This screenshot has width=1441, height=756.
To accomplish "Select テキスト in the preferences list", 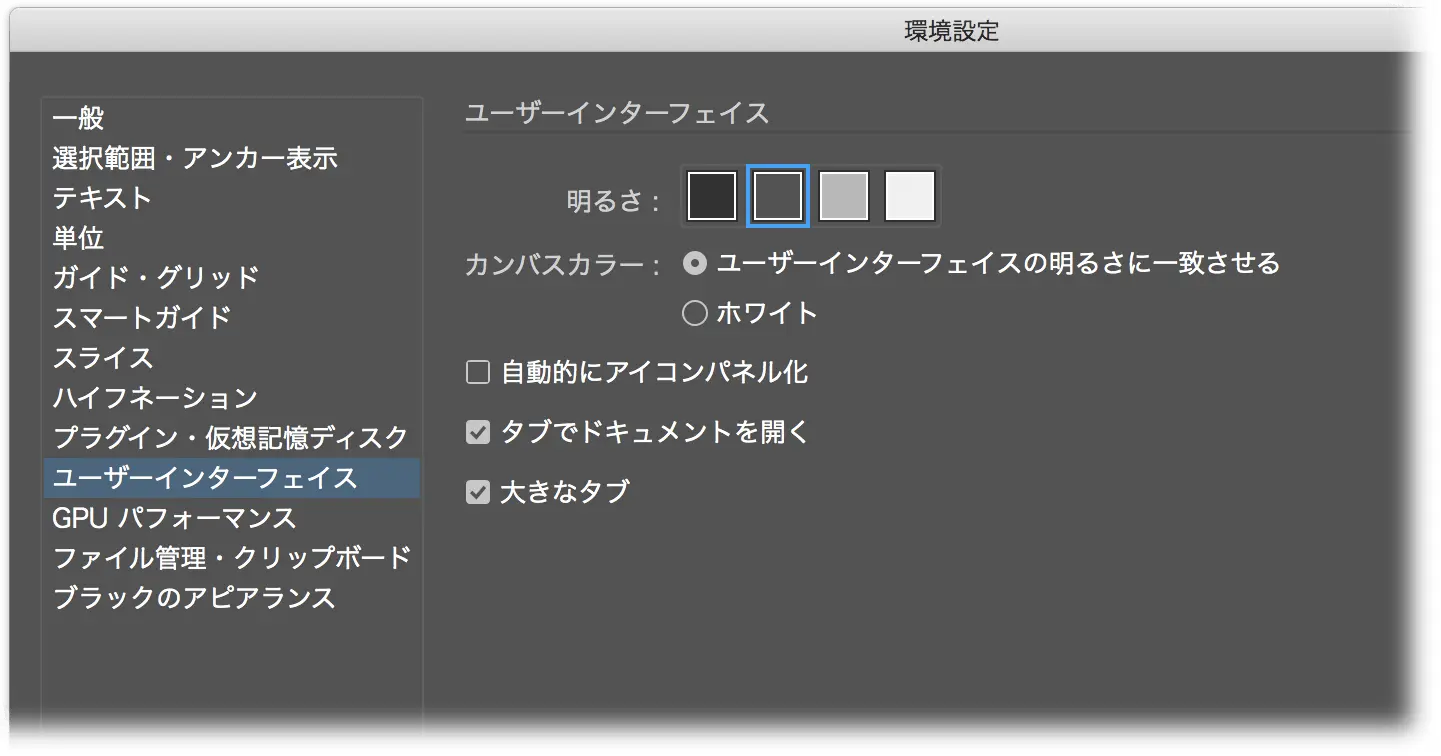I will (x=103, y=198).
